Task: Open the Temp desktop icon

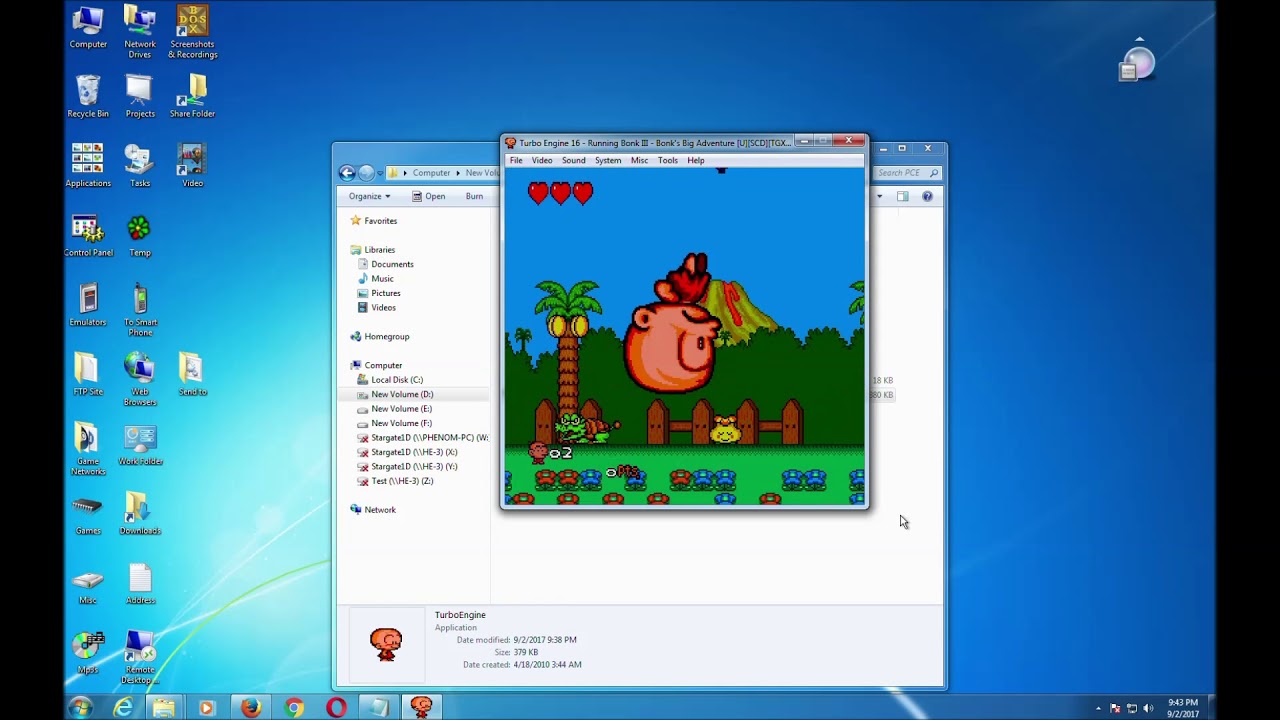Action: pos(140,236)
